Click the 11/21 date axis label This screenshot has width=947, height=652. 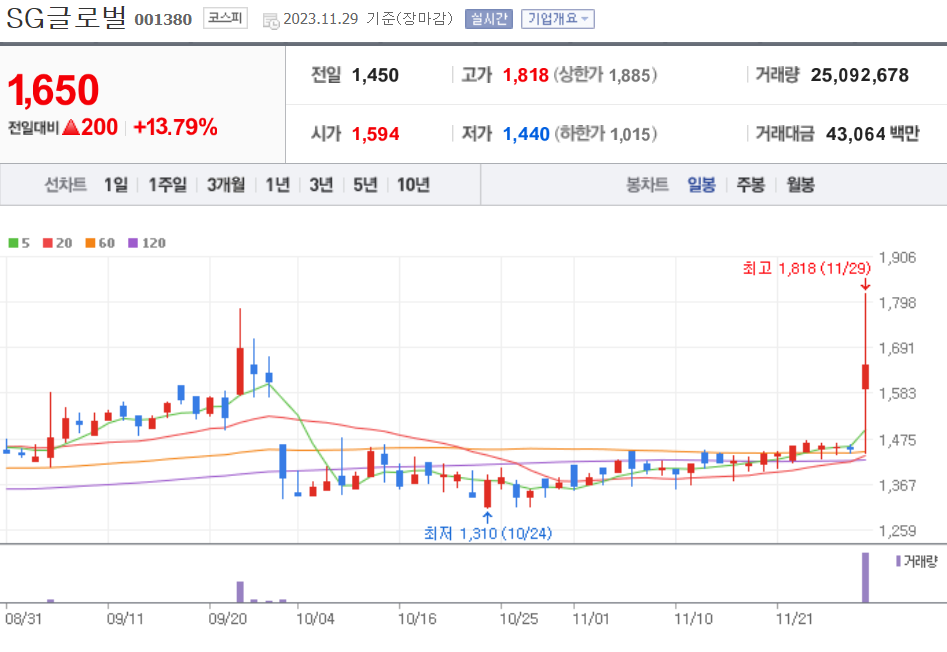[x=795, y=619]
